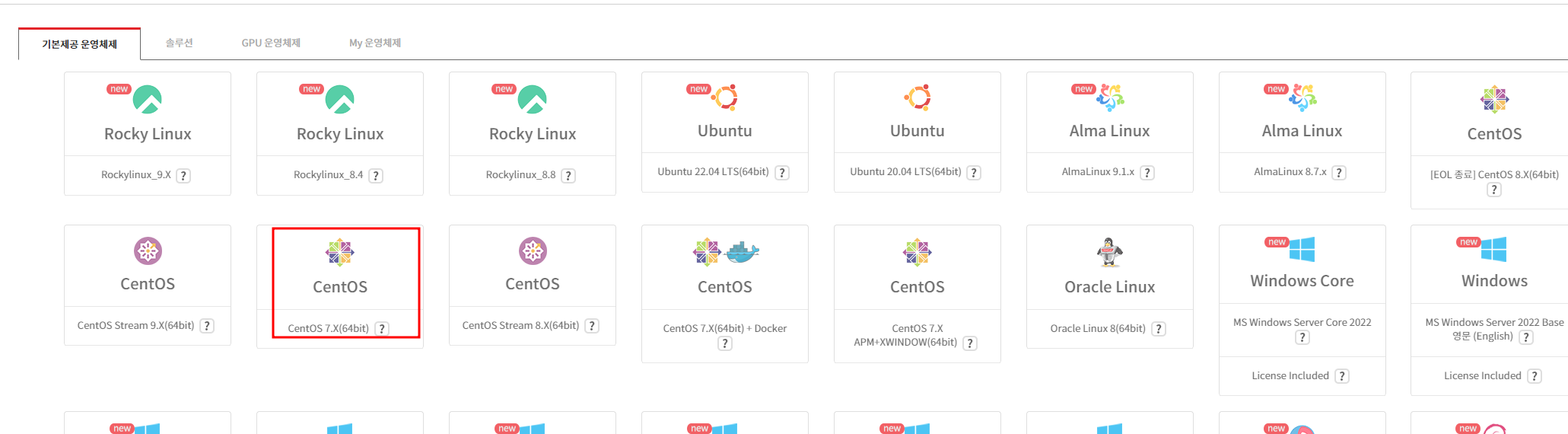Click the Alma Linux logo for AlmaLinux 8.7.x

1303,97
